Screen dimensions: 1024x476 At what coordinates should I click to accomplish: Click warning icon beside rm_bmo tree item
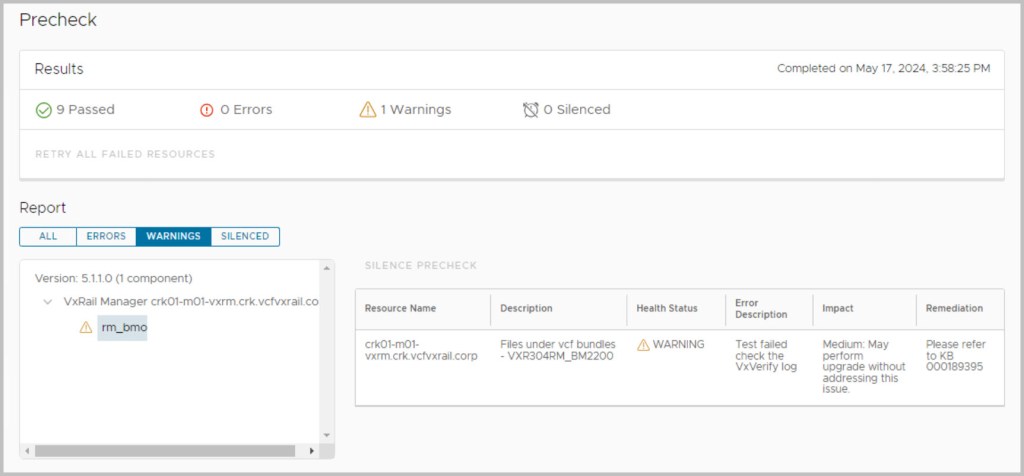click(x=86, y=327)
